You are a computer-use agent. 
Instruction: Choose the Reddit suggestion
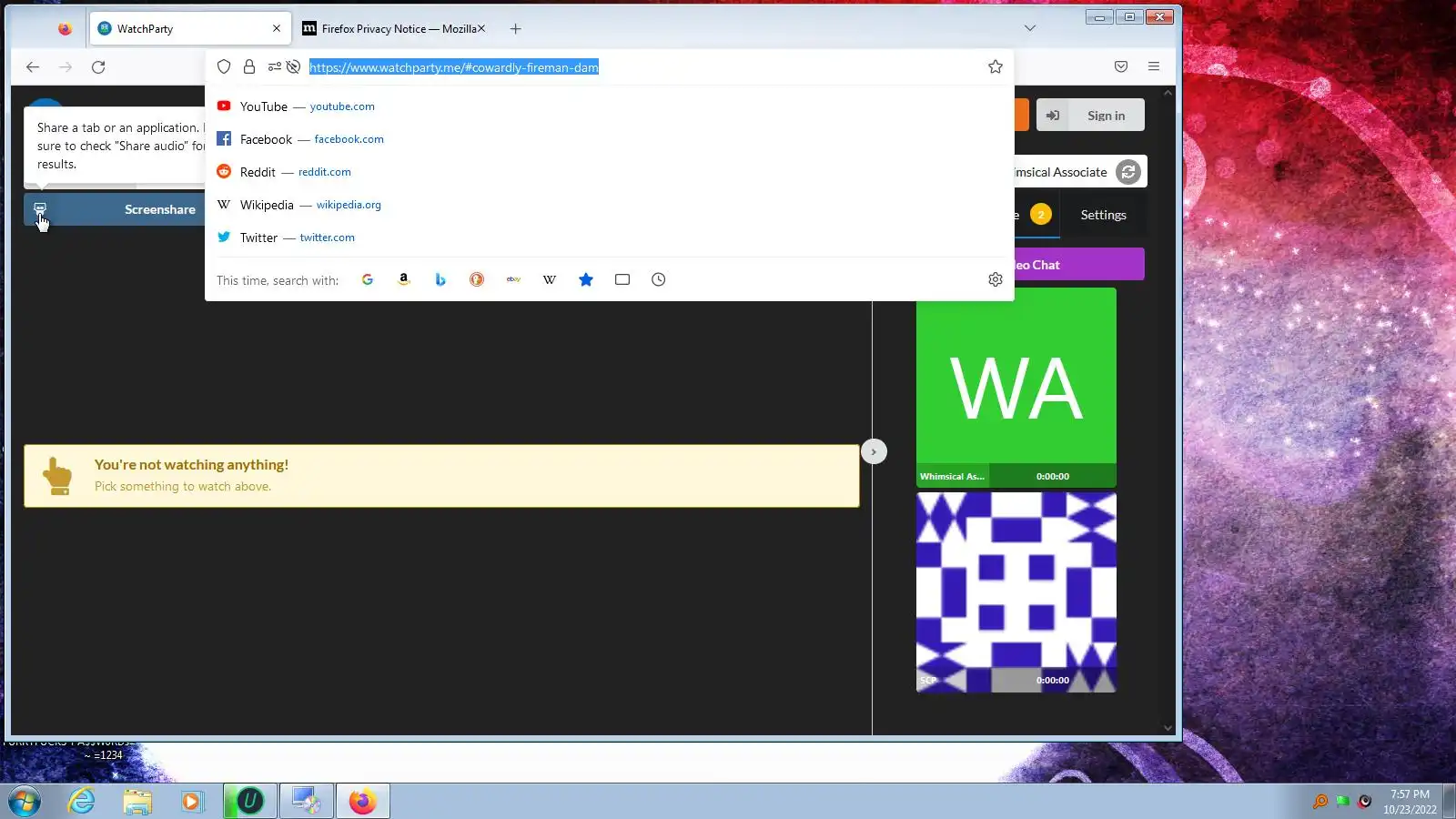tap(610, 172)
